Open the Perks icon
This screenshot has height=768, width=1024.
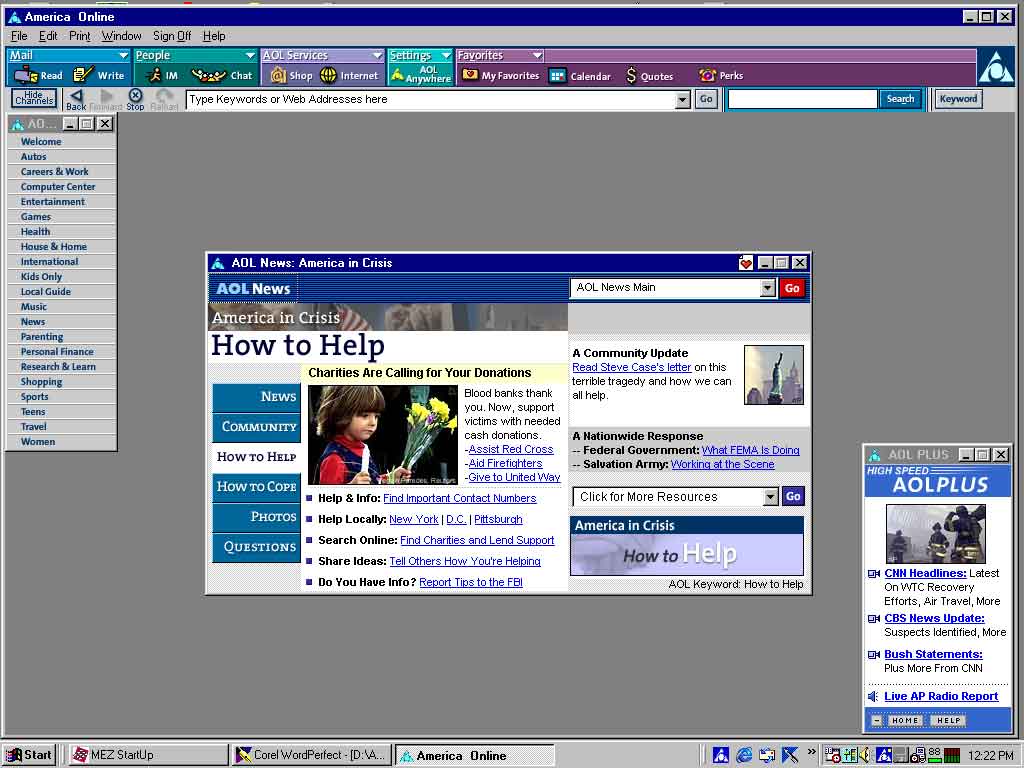pyautogui.click(x=707, y=75)
